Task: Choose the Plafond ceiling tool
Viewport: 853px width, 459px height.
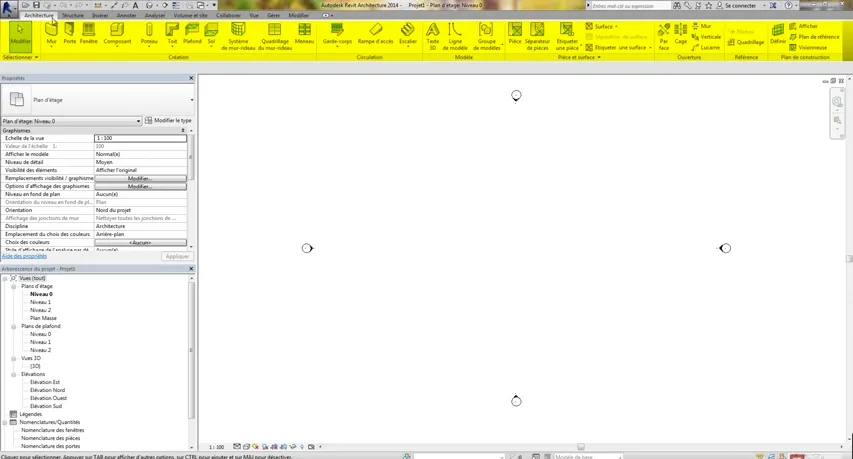Action: tap(191, 34)
